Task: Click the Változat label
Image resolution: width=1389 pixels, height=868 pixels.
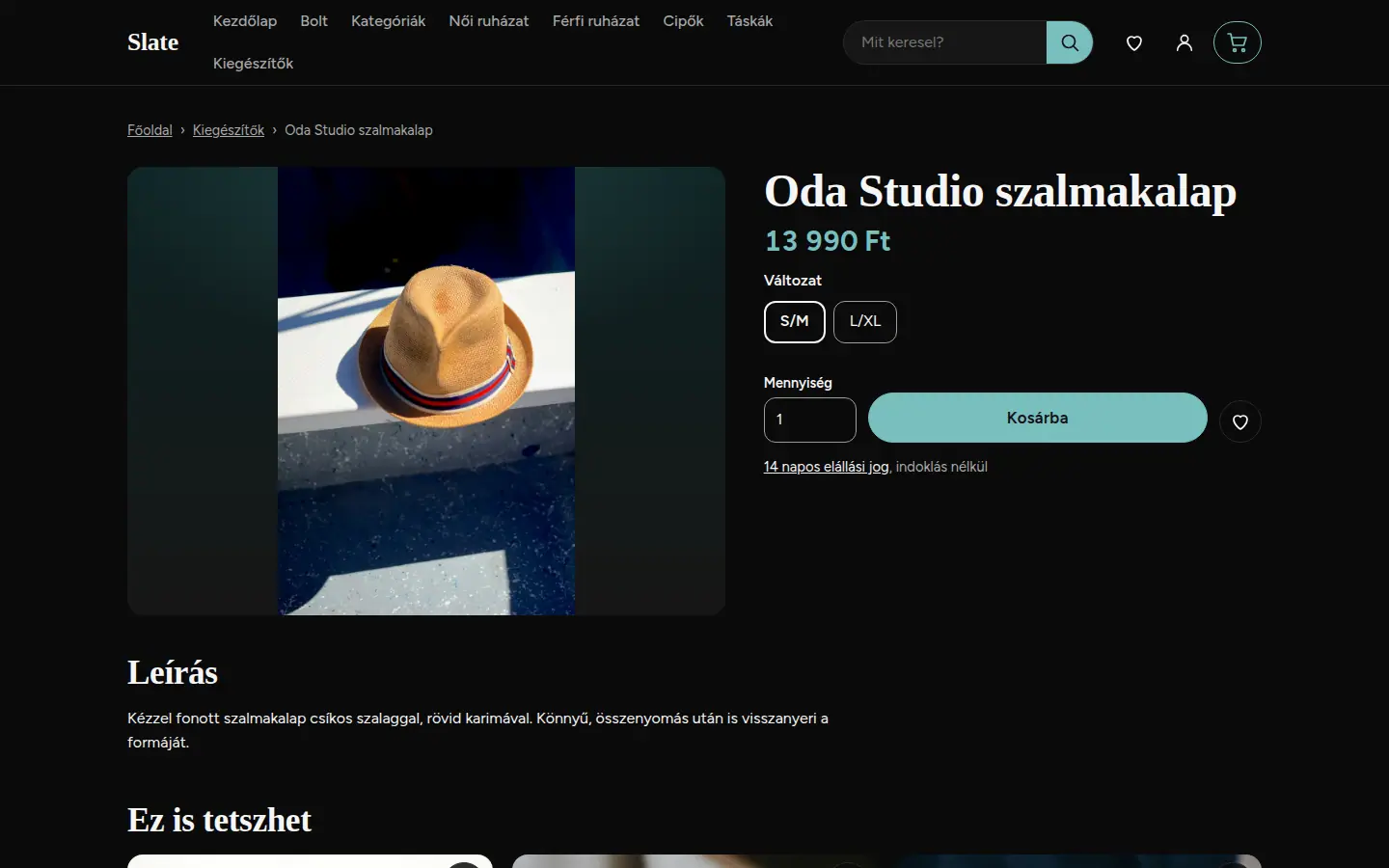Action: [x=793, y=281]
